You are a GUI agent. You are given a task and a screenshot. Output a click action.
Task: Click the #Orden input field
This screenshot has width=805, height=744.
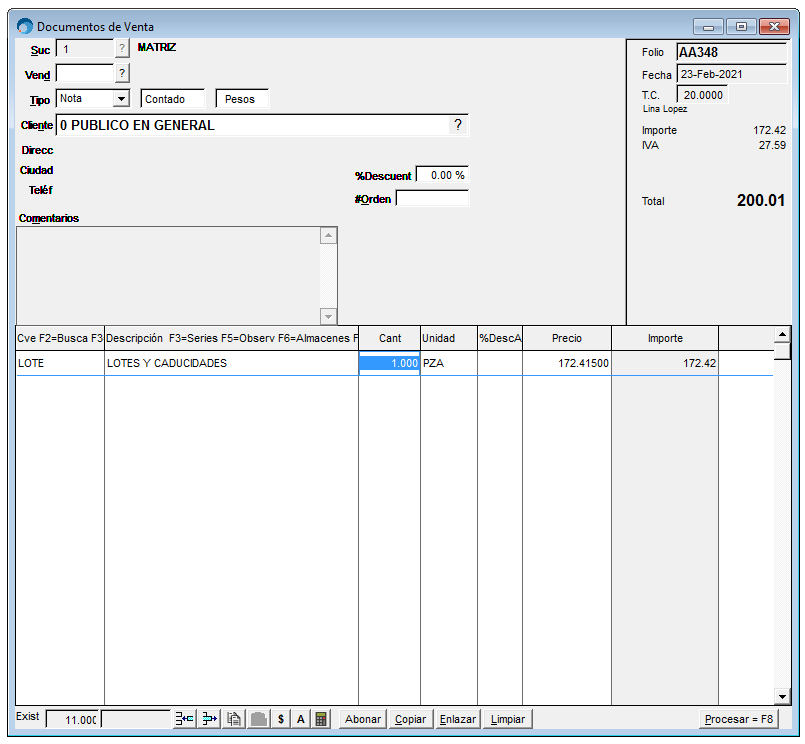coord(432,199)
